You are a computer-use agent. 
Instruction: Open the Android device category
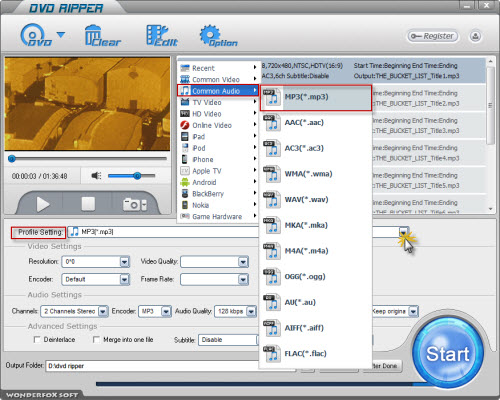point(218,182)
